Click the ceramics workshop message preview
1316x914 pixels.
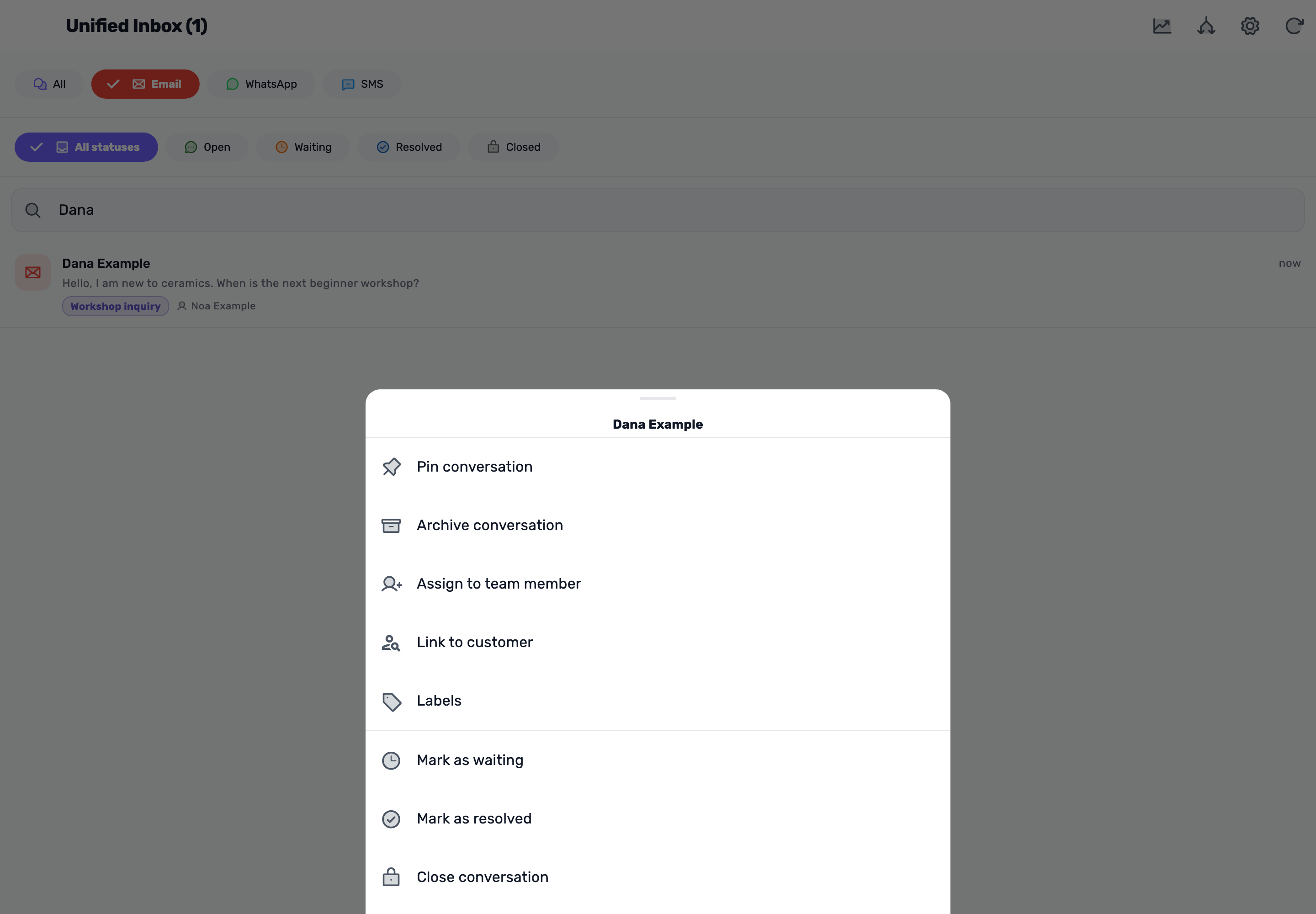(240, 283)
